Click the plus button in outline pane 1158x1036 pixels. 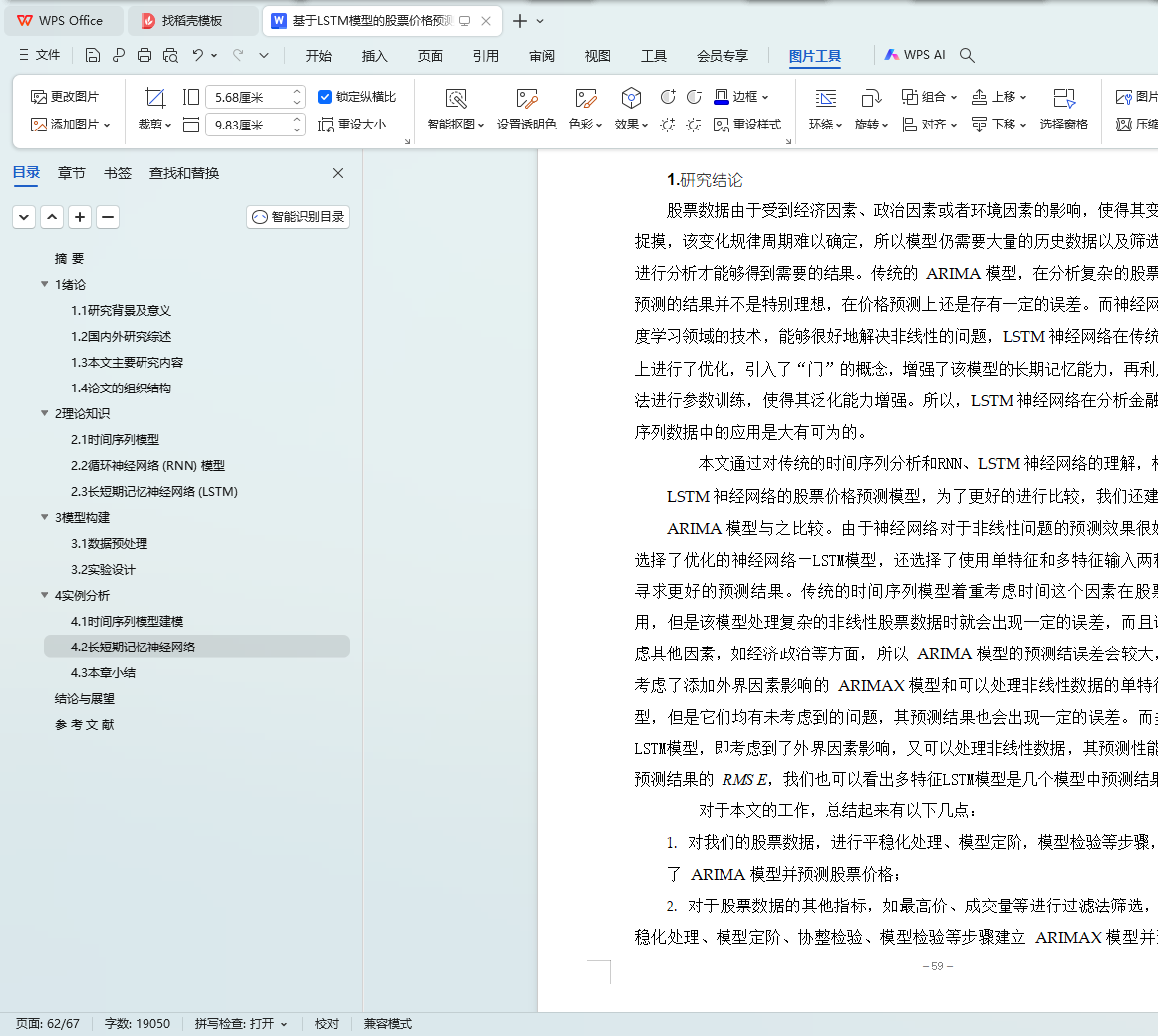(x=80, y=217)
